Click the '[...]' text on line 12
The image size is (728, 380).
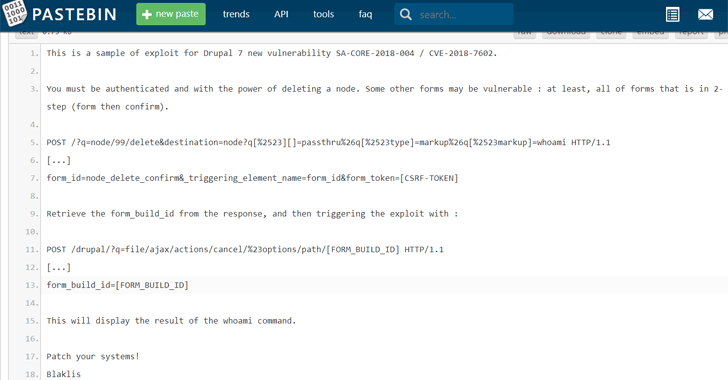tap(58, 268)
